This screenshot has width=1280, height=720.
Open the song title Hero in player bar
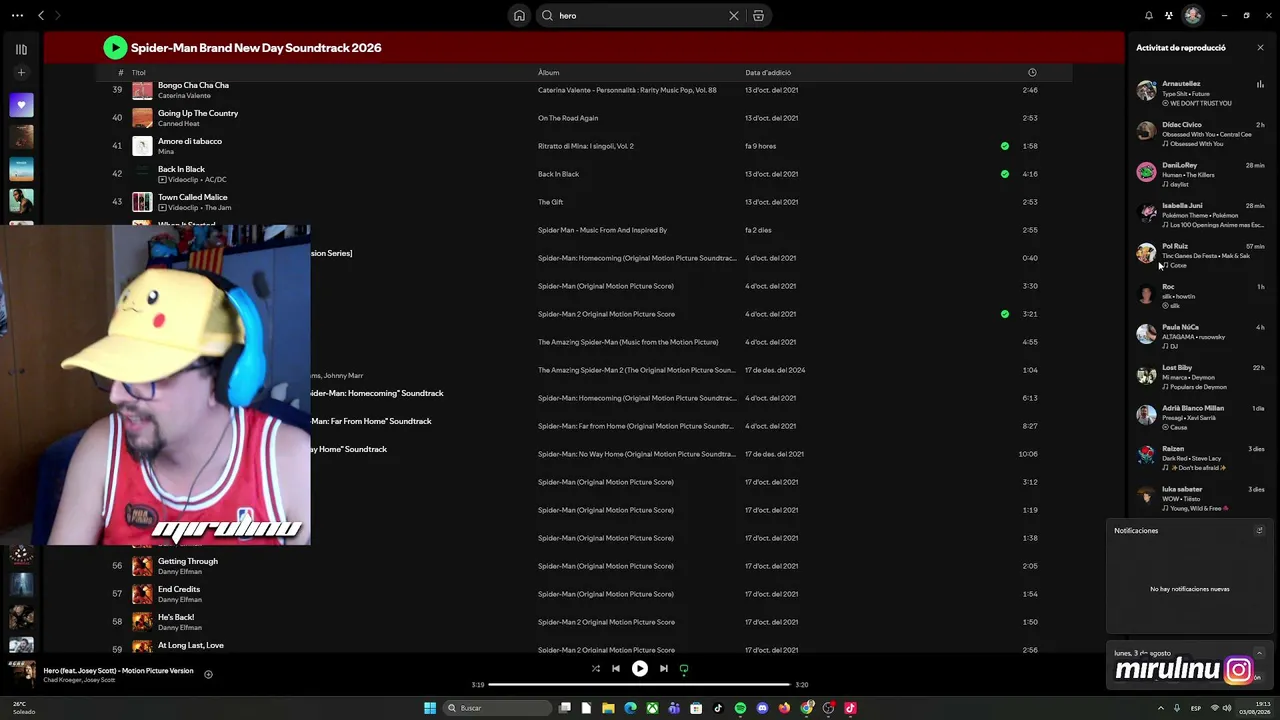pyautogui.click(x=118, y=670)
